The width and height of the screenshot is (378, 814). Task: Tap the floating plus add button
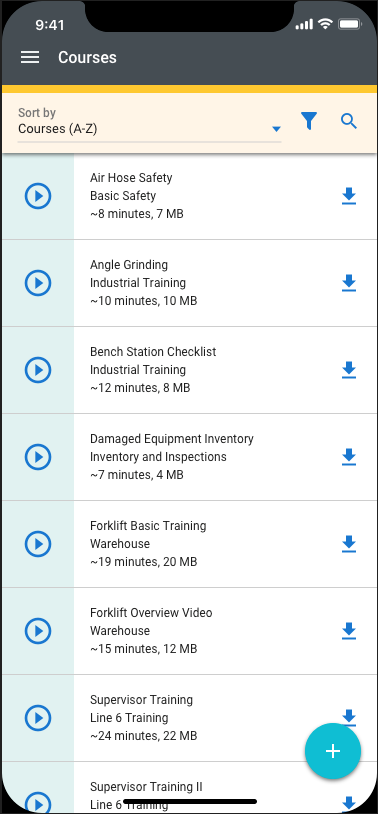(x=333, y=751)
